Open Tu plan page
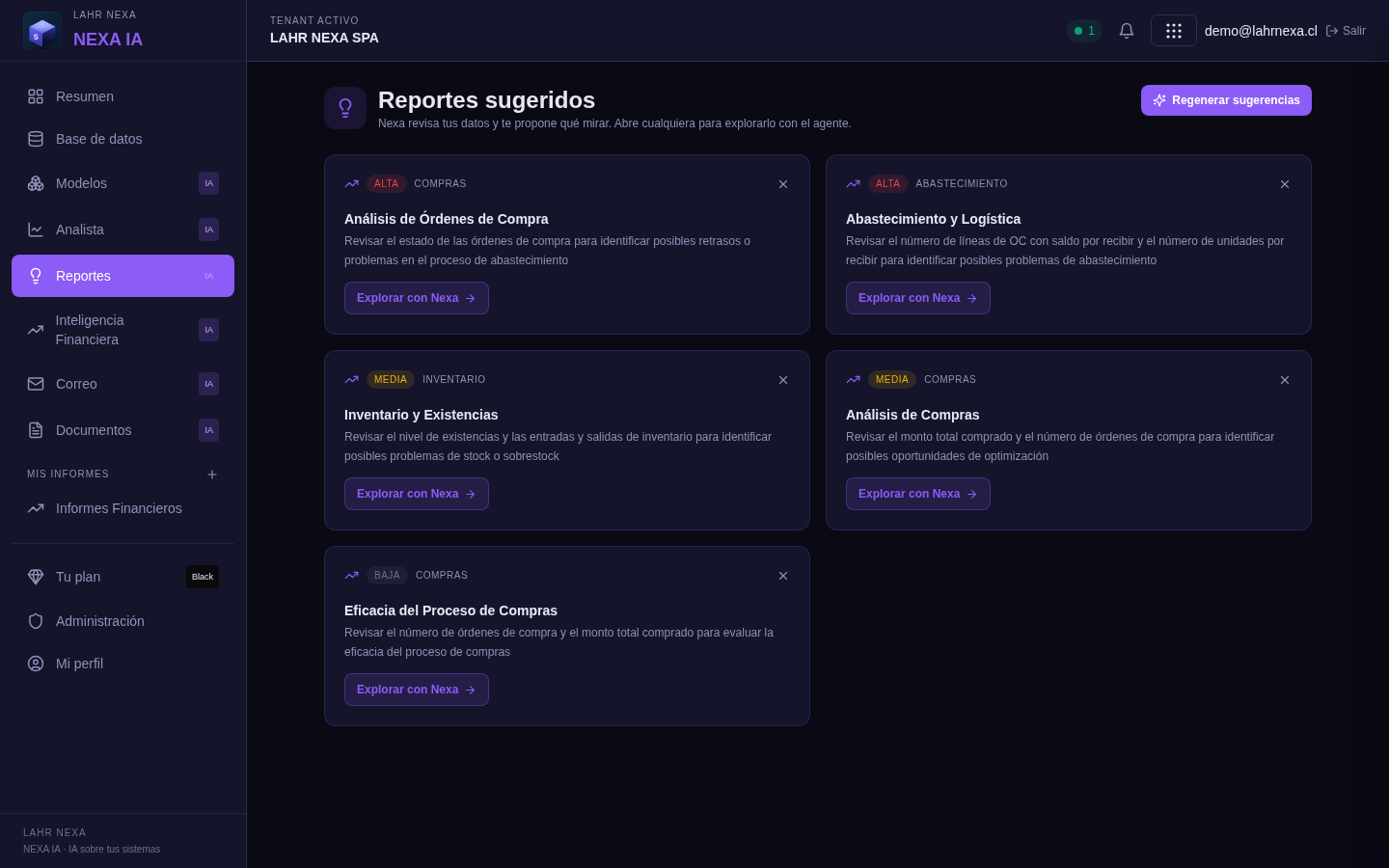 (x=123, y=577)
